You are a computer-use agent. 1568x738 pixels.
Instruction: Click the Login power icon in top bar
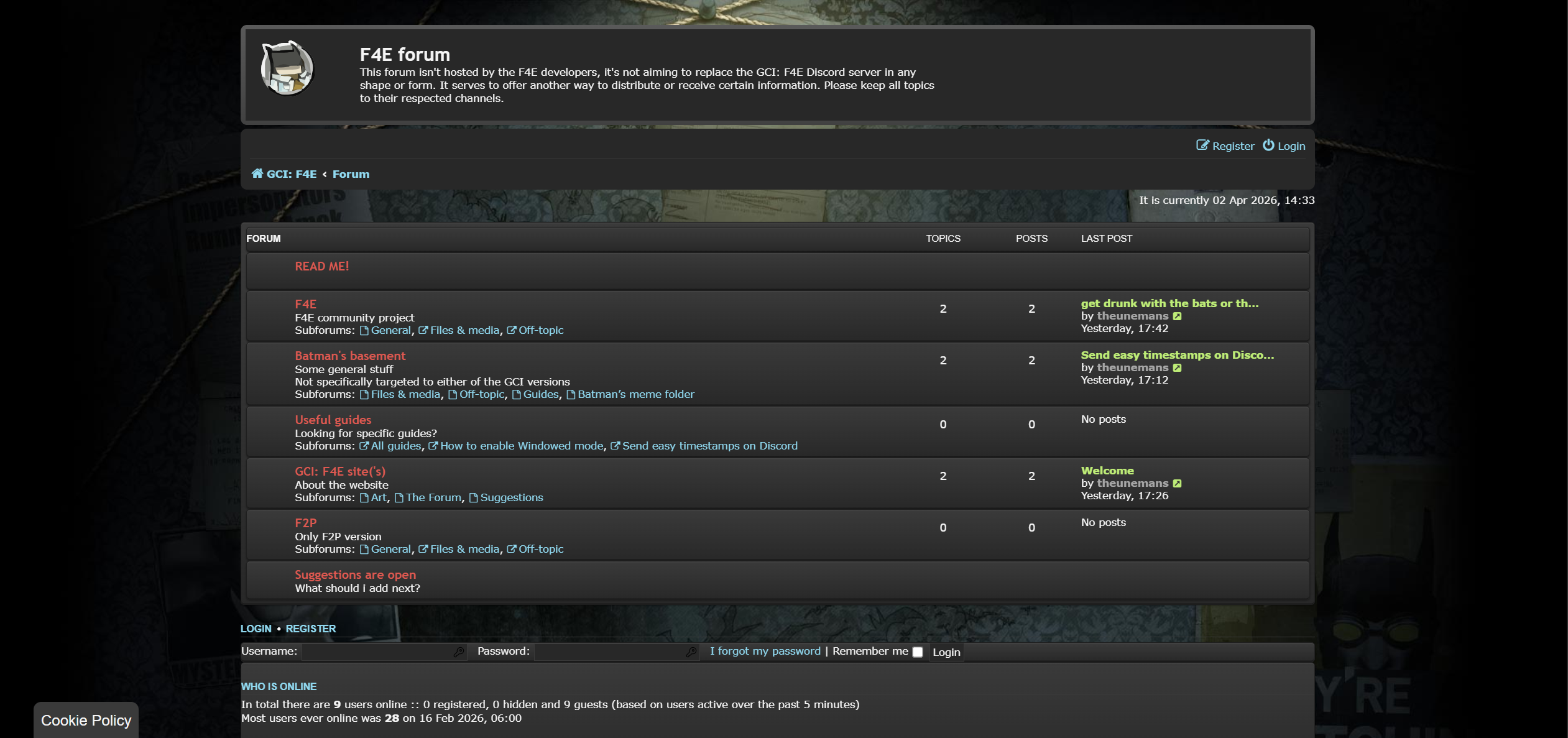pos(1268,145)
